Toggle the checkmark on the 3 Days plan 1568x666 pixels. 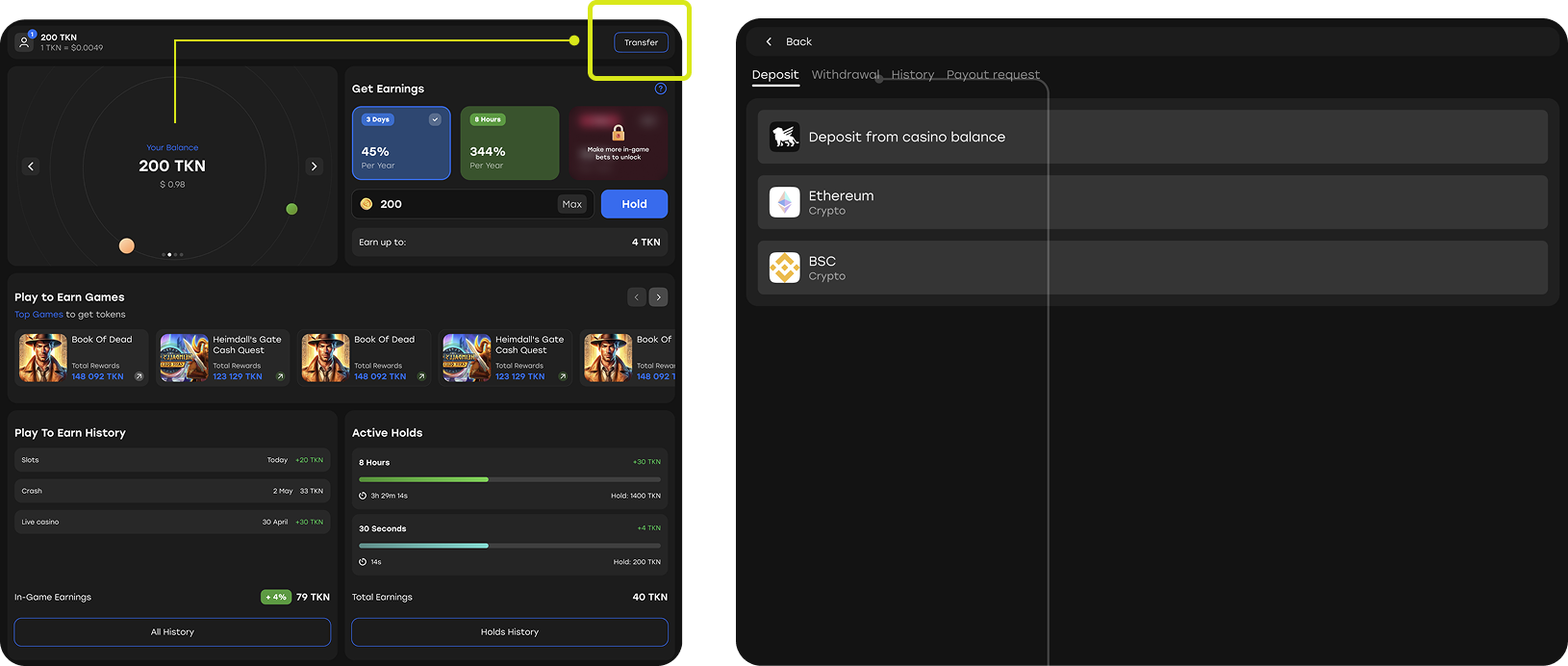pos(435,119)
